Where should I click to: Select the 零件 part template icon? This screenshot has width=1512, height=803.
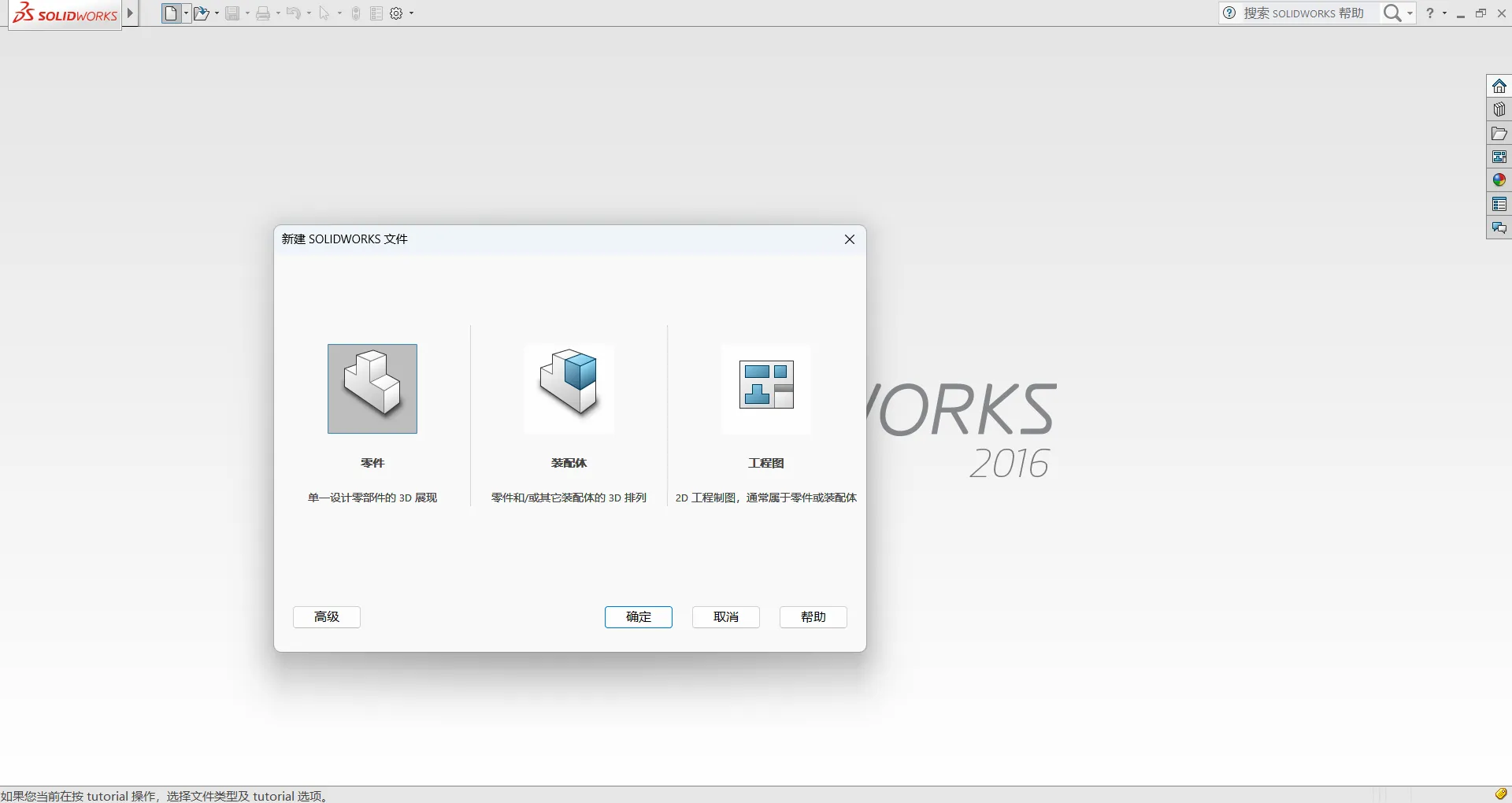click(372, 389)
